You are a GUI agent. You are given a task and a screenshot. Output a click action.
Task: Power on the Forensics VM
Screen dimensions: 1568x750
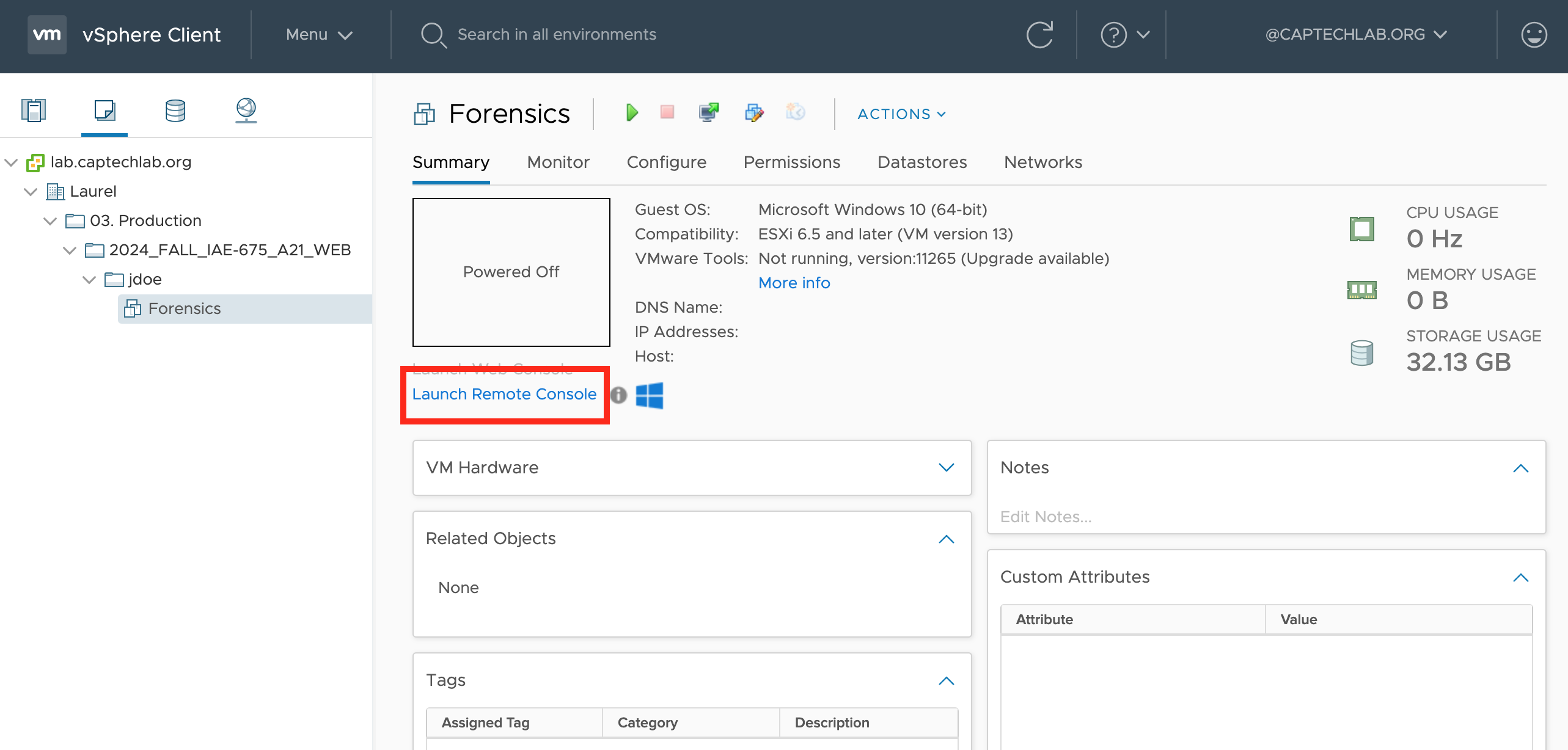click(632, 112)
